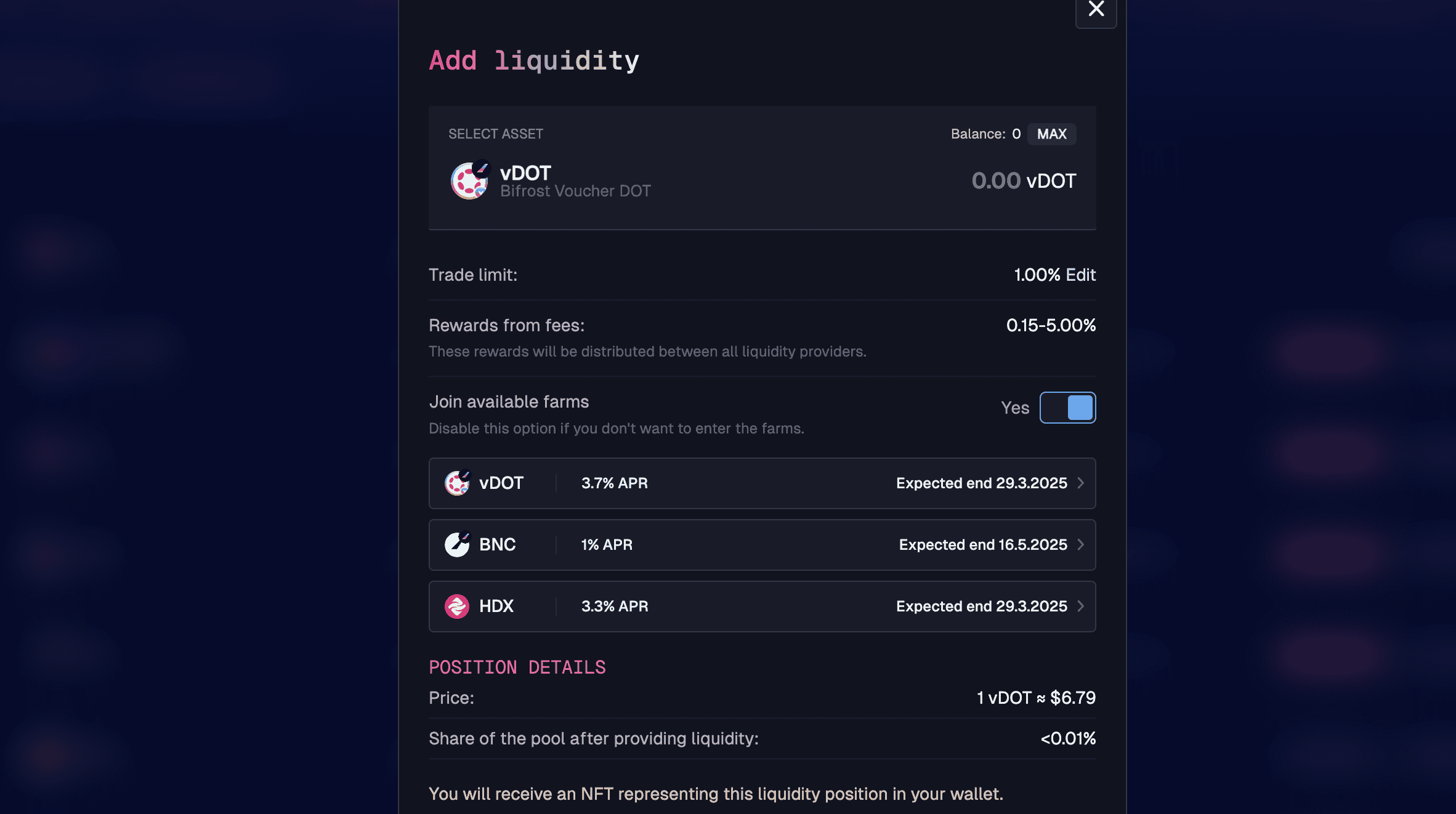Edit the trade limit percentage

pyautogui.click(x=1081, y=275)
